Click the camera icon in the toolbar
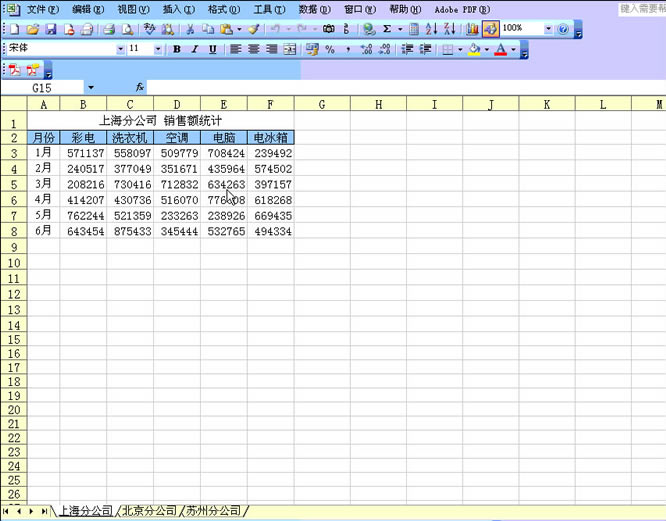This screenshot has width=666, height=521. (328, 29)
